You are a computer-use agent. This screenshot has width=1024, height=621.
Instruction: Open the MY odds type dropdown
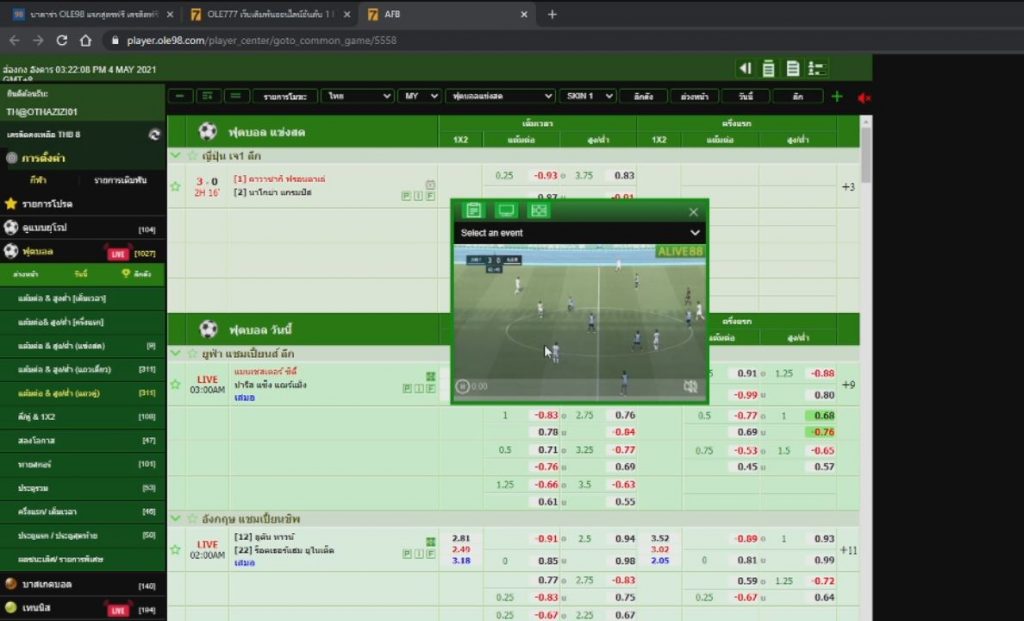(419, 96)
